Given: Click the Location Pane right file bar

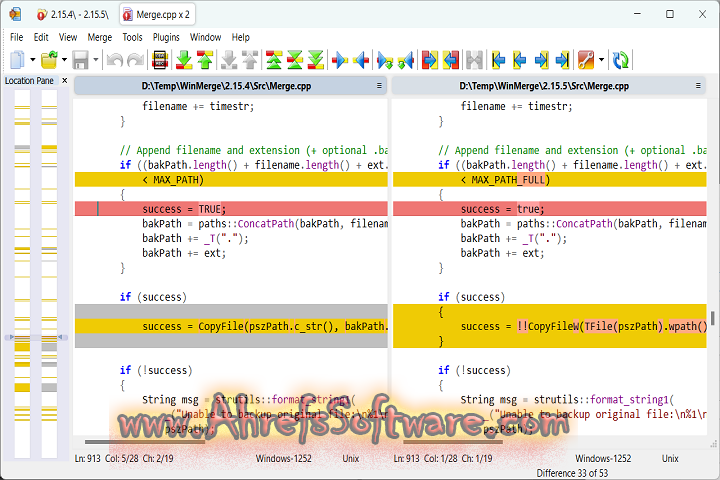Looking at the screenshot, I should pos(49,273).
